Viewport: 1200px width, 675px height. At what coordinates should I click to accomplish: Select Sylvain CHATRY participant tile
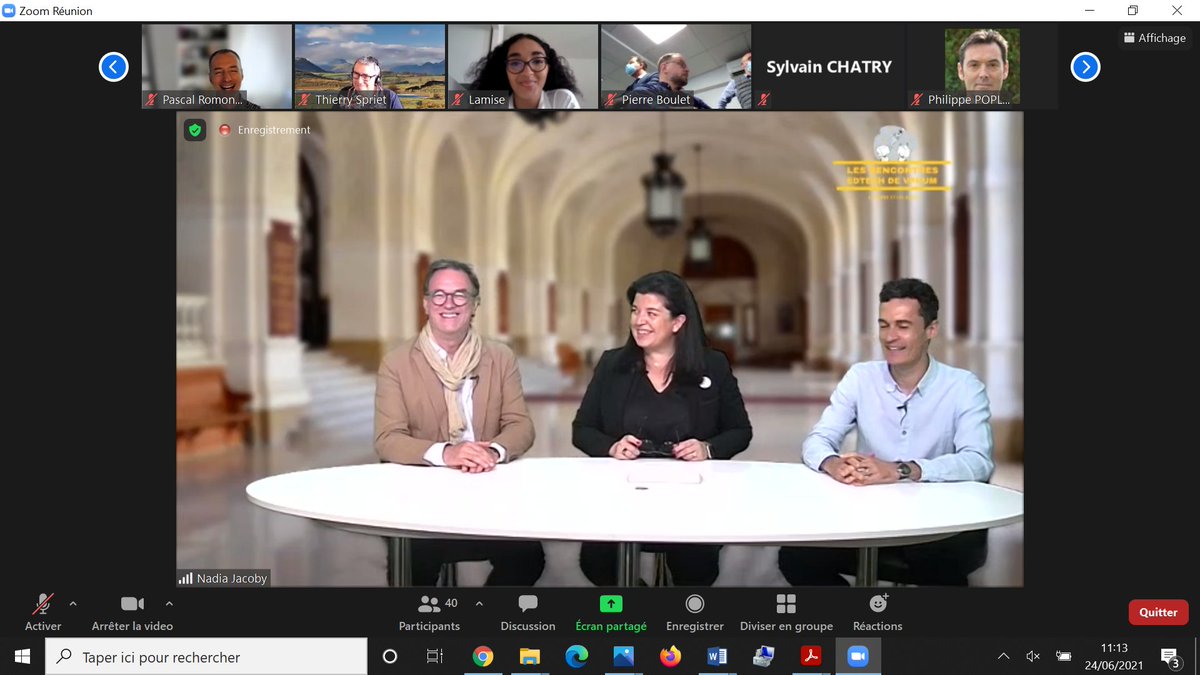click(829, 67)
